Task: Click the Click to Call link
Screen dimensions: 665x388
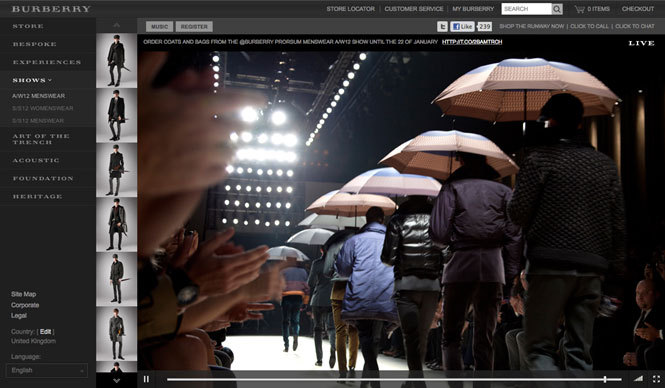Action: pyautogui.click(x=590, y=26)
